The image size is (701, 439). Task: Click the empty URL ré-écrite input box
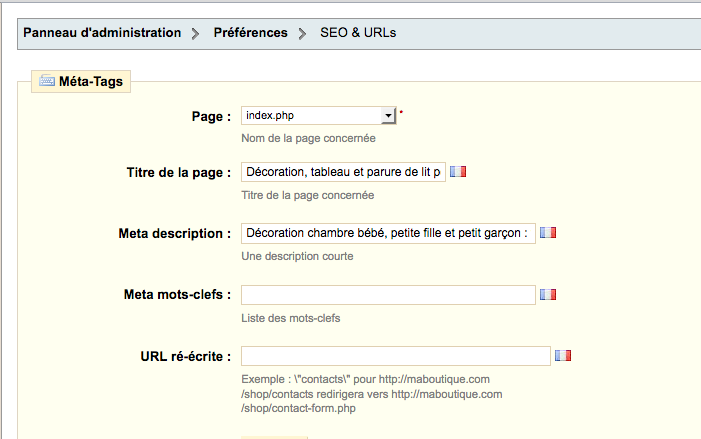coord(396,356)
